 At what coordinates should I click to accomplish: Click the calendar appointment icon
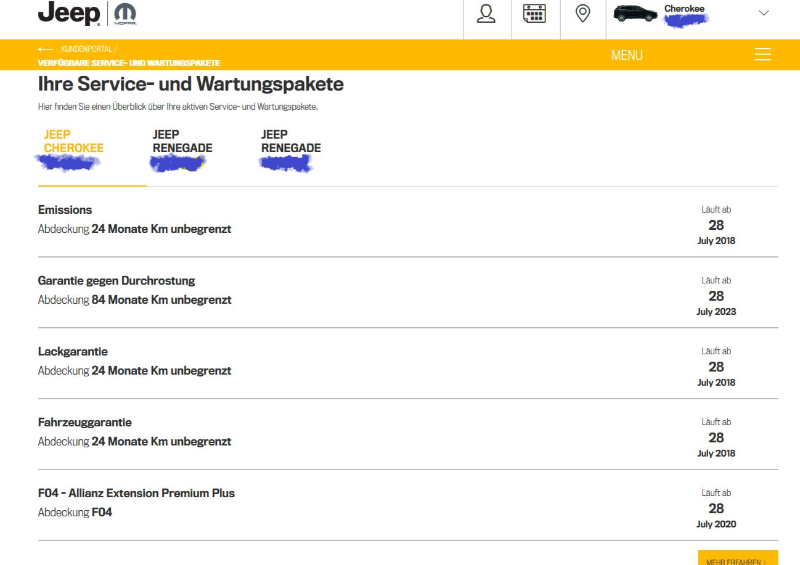click(534, 14)
